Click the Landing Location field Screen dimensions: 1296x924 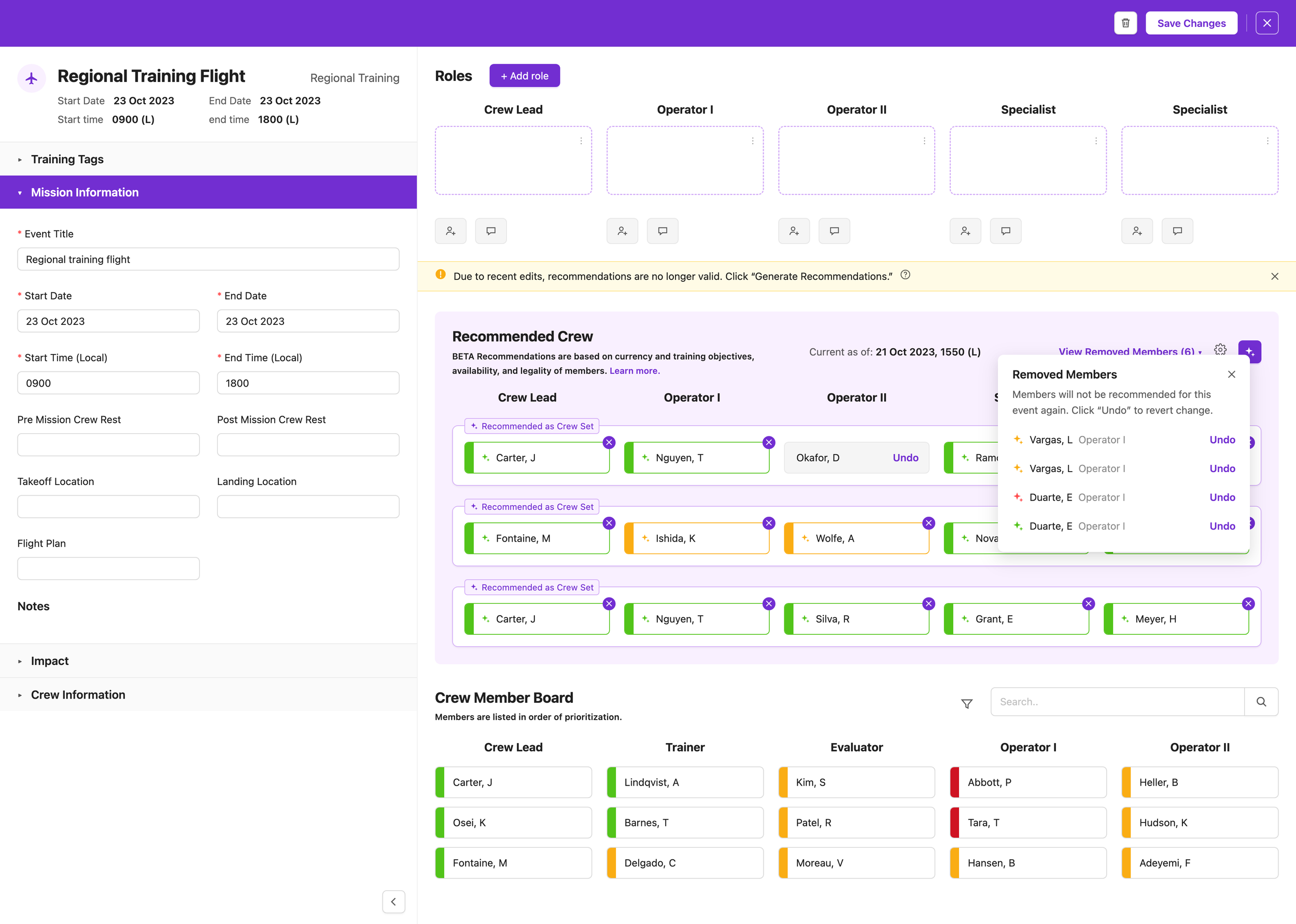(x=308, y=507)
